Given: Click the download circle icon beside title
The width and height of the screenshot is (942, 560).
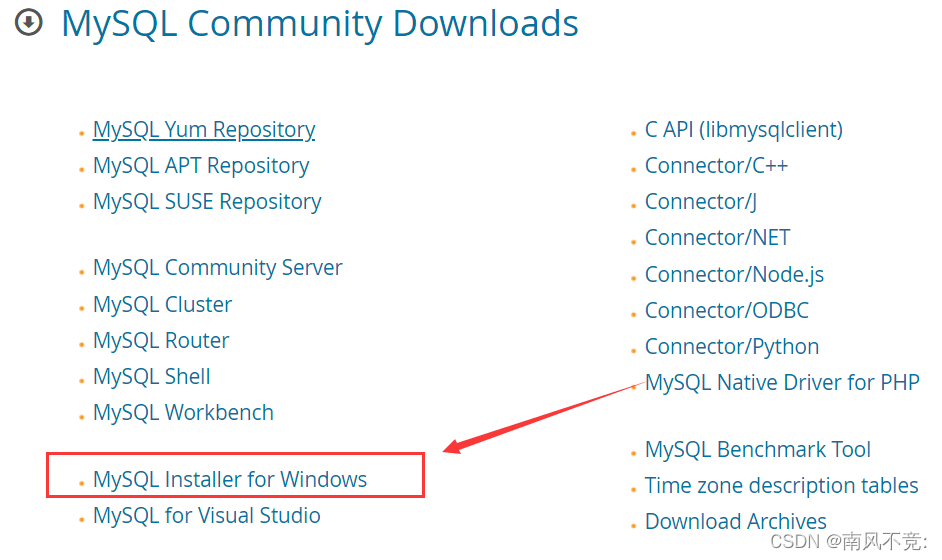Looking at the screenshot, I should click(28, 23).
